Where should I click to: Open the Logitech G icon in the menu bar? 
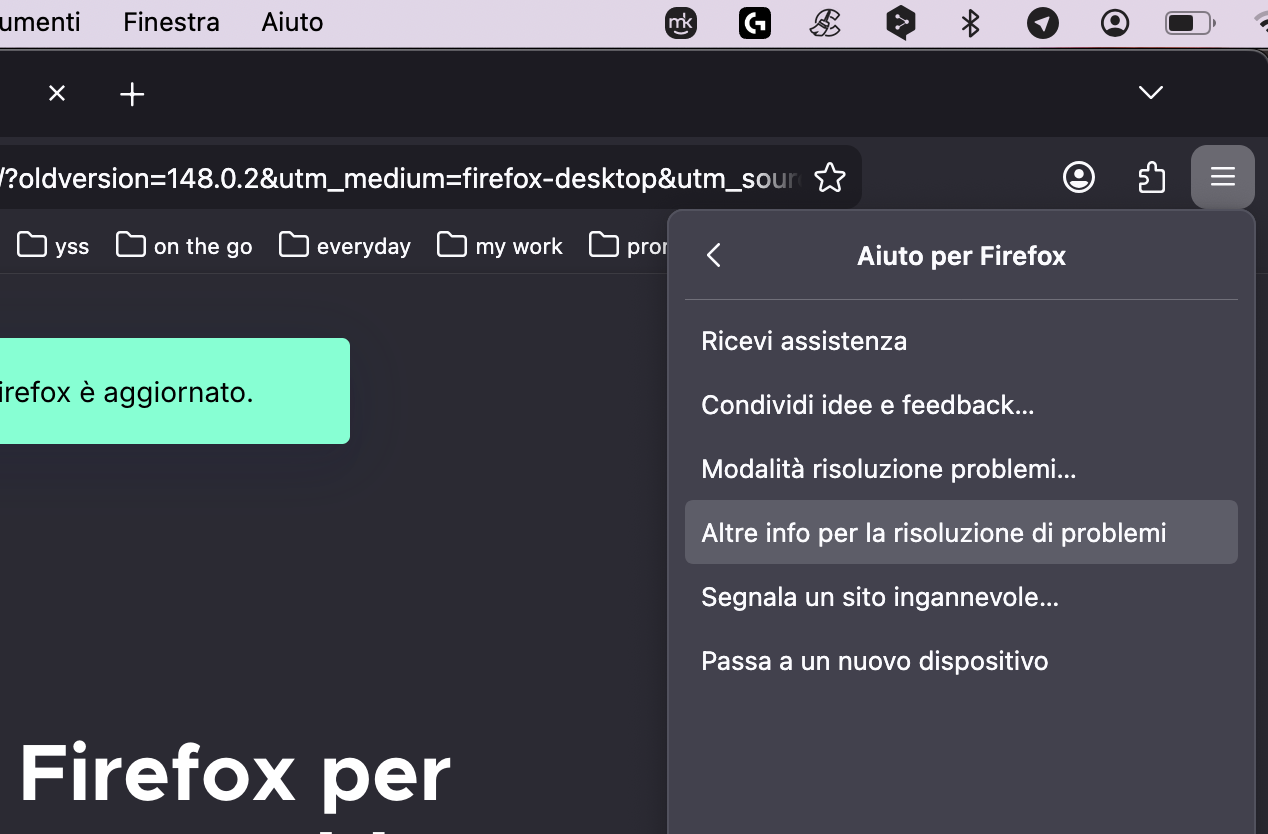tap(755, 22)
